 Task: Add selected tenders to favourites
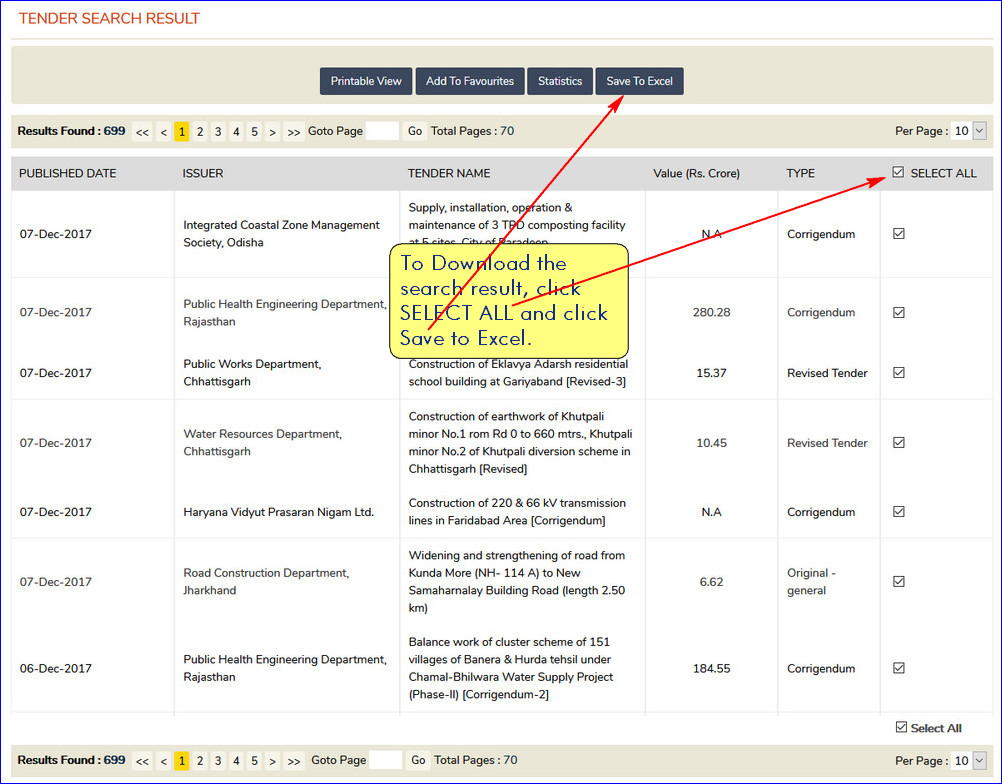469,81
